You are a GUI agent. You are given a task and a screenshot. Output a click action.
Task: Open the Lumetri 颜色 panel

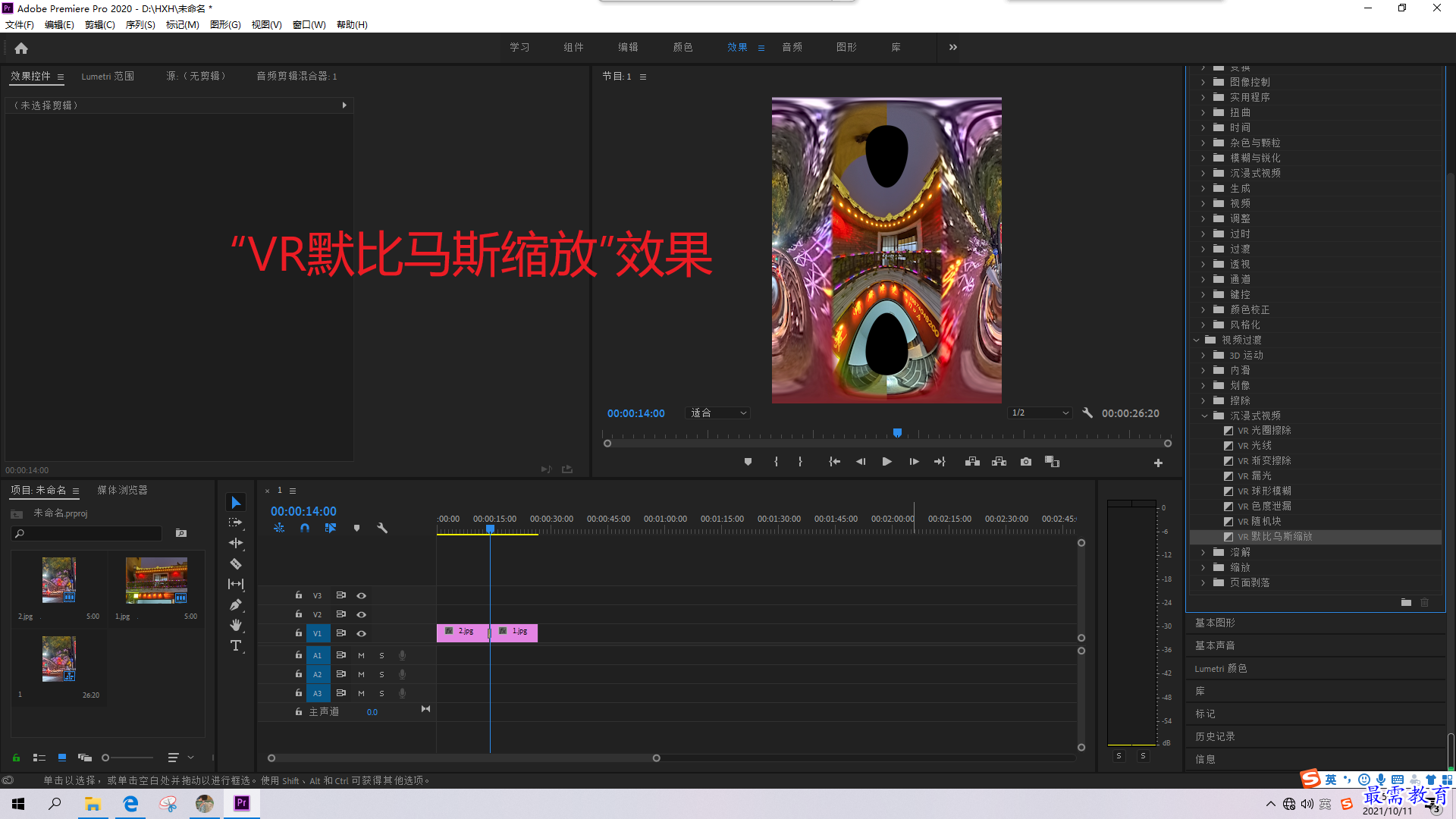tap(1220, 669)
